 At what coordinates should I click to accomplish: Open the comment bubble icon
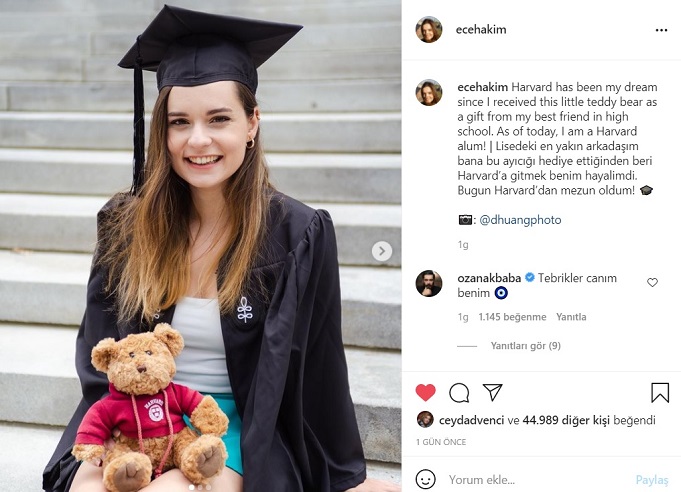tap(459, 392)
